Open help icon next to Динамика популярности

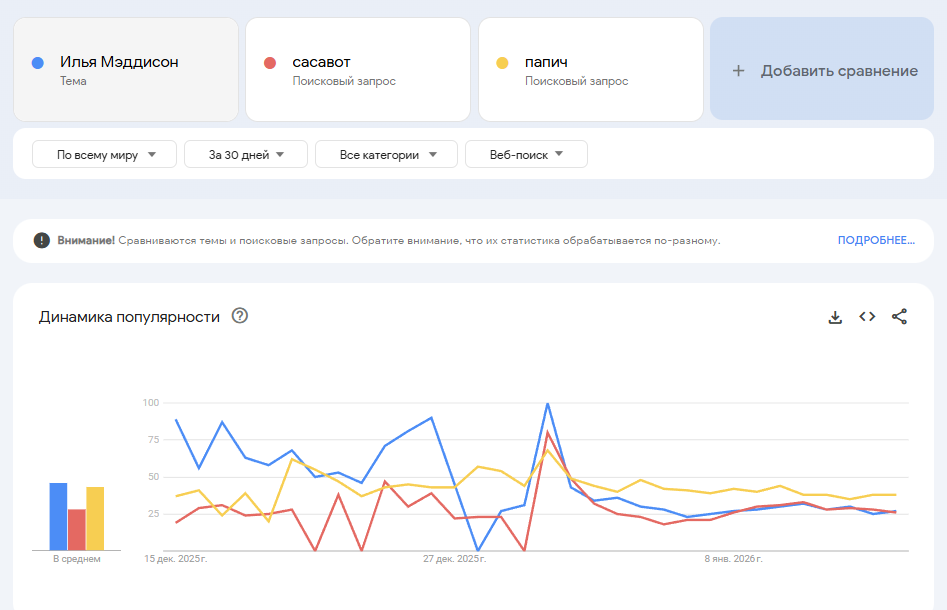tap(240, 316)
